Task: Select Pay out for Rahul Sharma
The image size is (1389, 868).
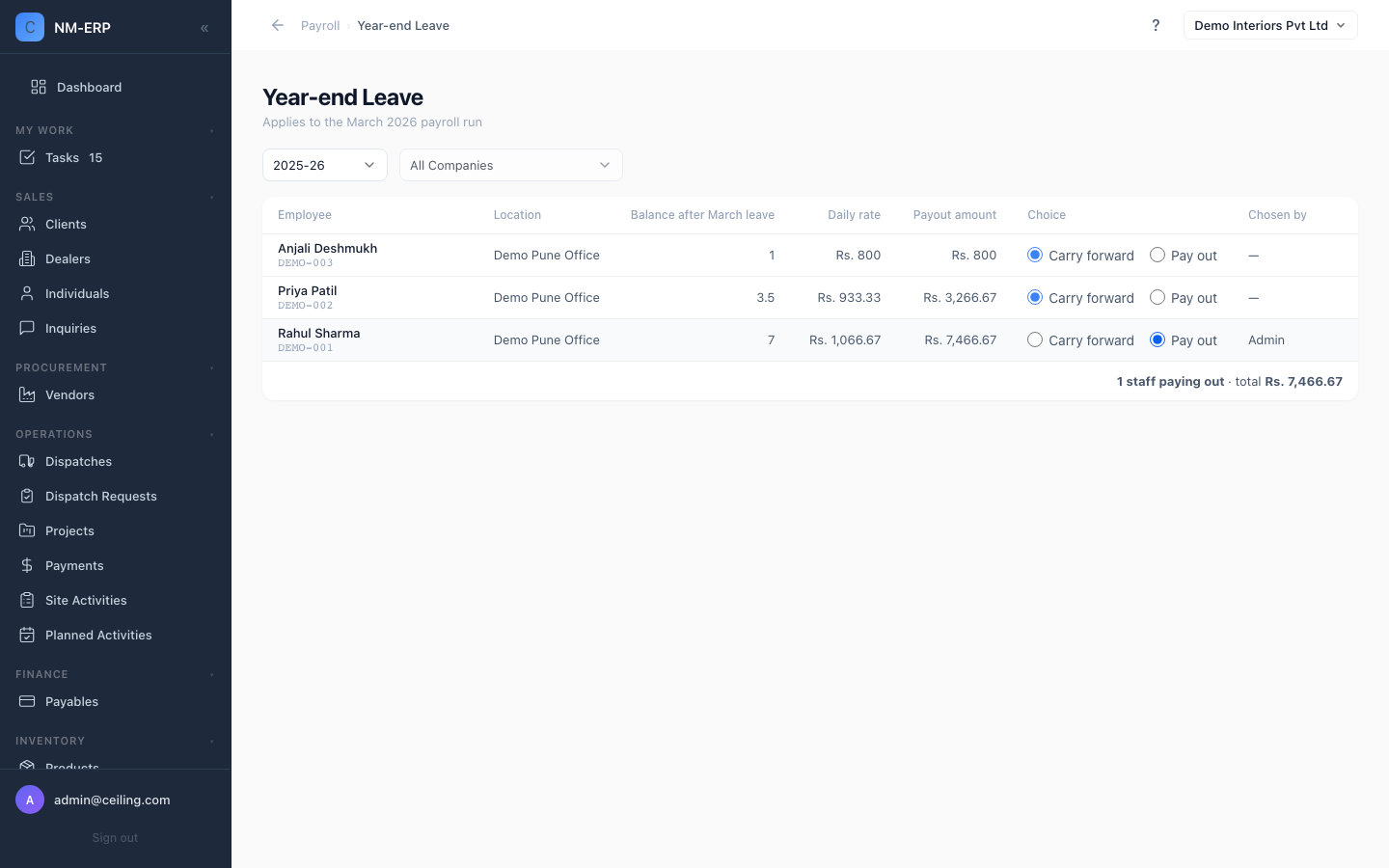Action: (x=1157, y=339)
